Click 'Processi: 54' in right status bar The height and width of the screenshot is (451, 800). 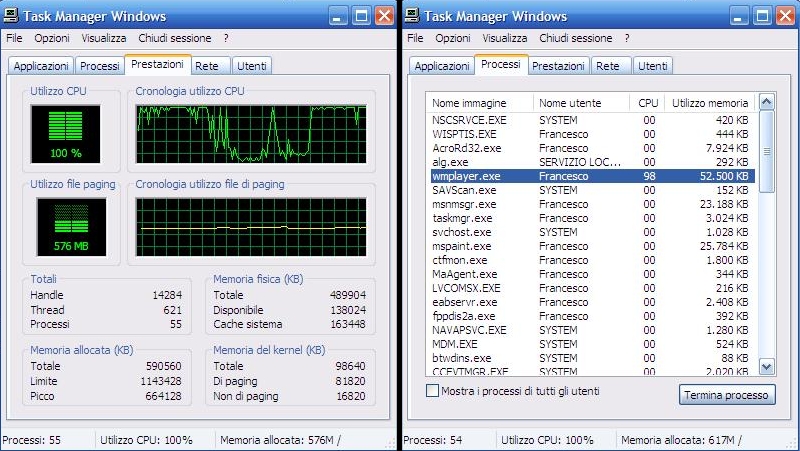tap(433, 440)
